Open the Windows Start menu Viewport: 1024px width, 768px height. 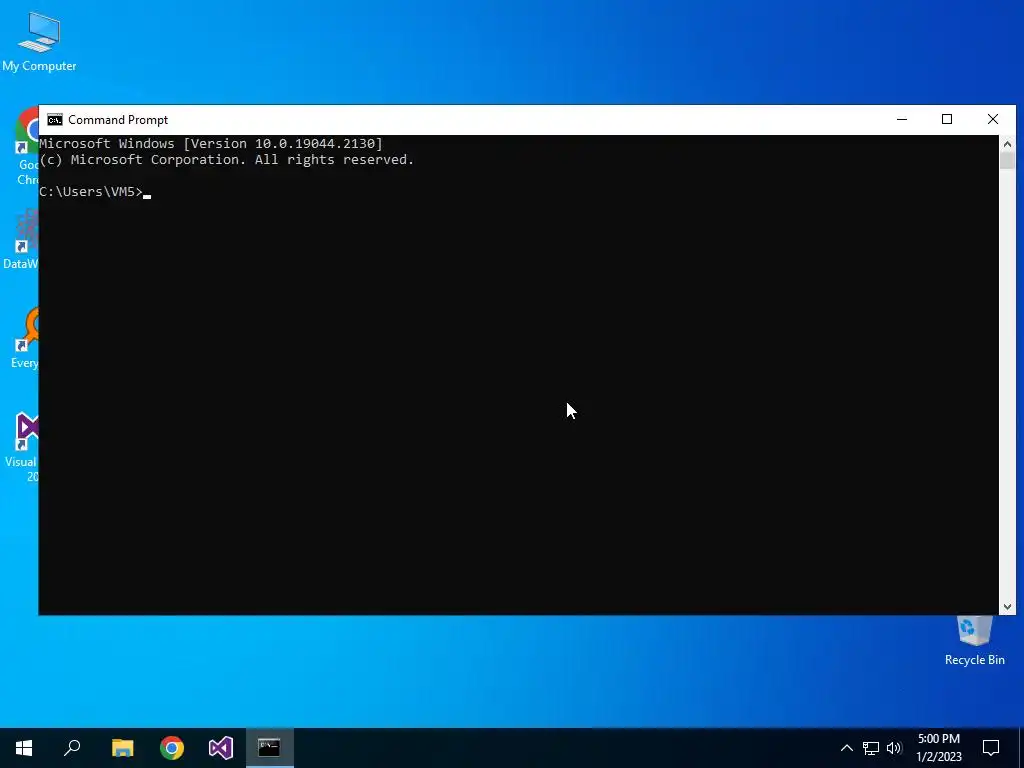coord(24,748)
